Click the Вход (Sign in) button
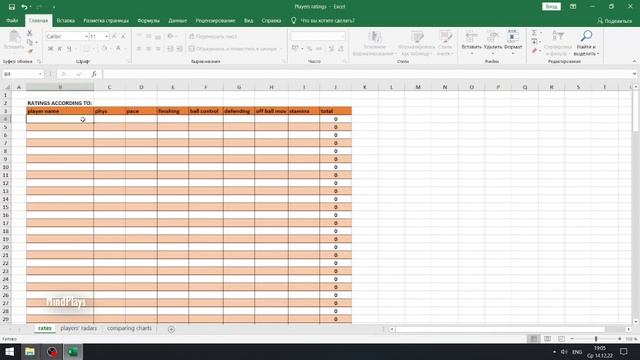This screenshot has width=640, height=360. coord(551,7)
